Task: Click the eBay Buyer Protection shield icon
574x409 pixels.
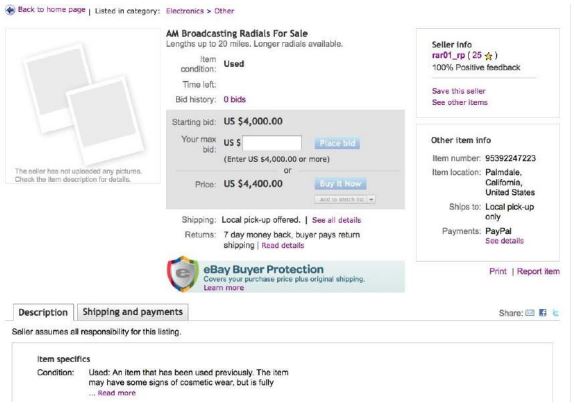Action: click(183, 274)
